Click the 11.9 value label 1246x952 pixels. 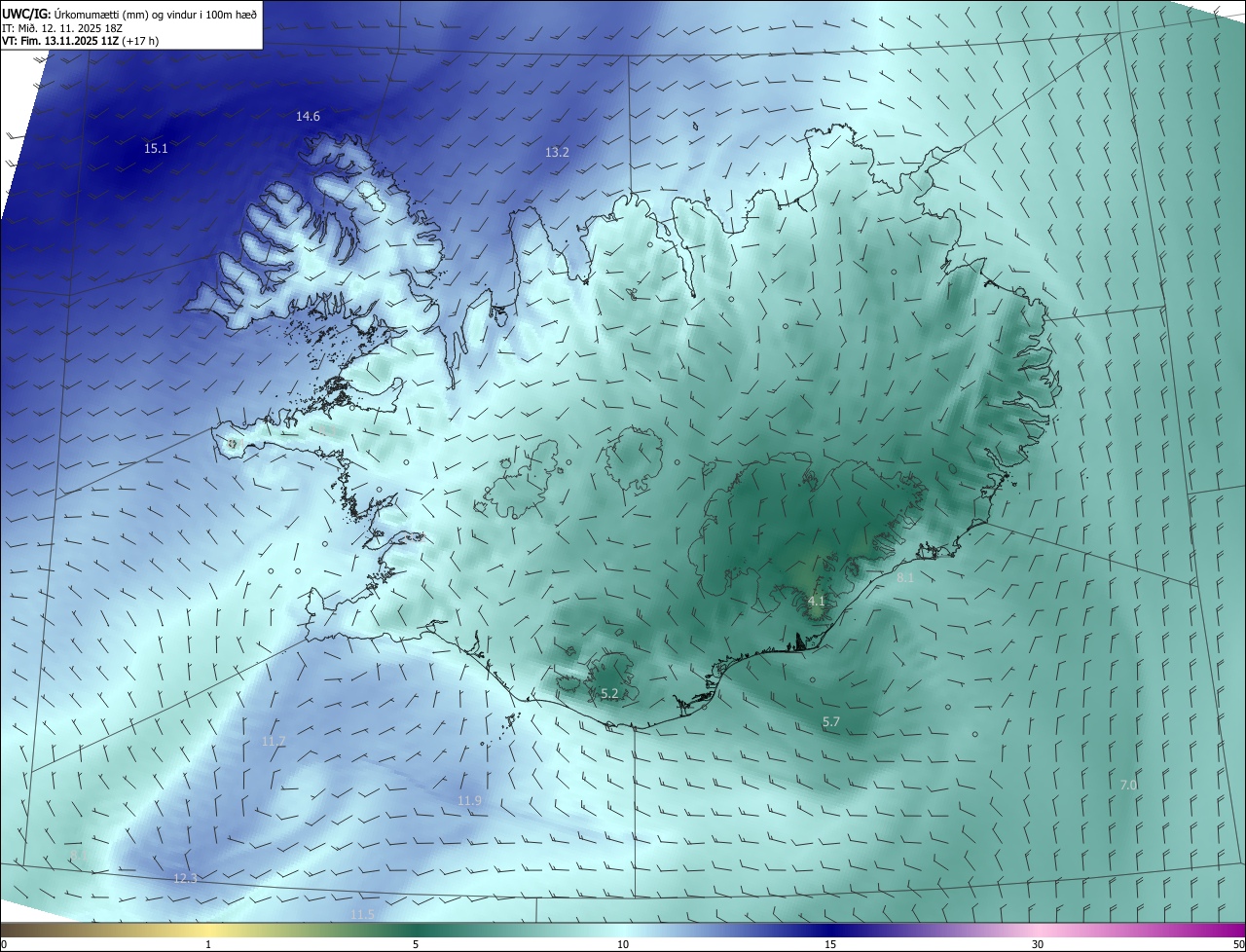pyautogui.click(x=469, y=801)
